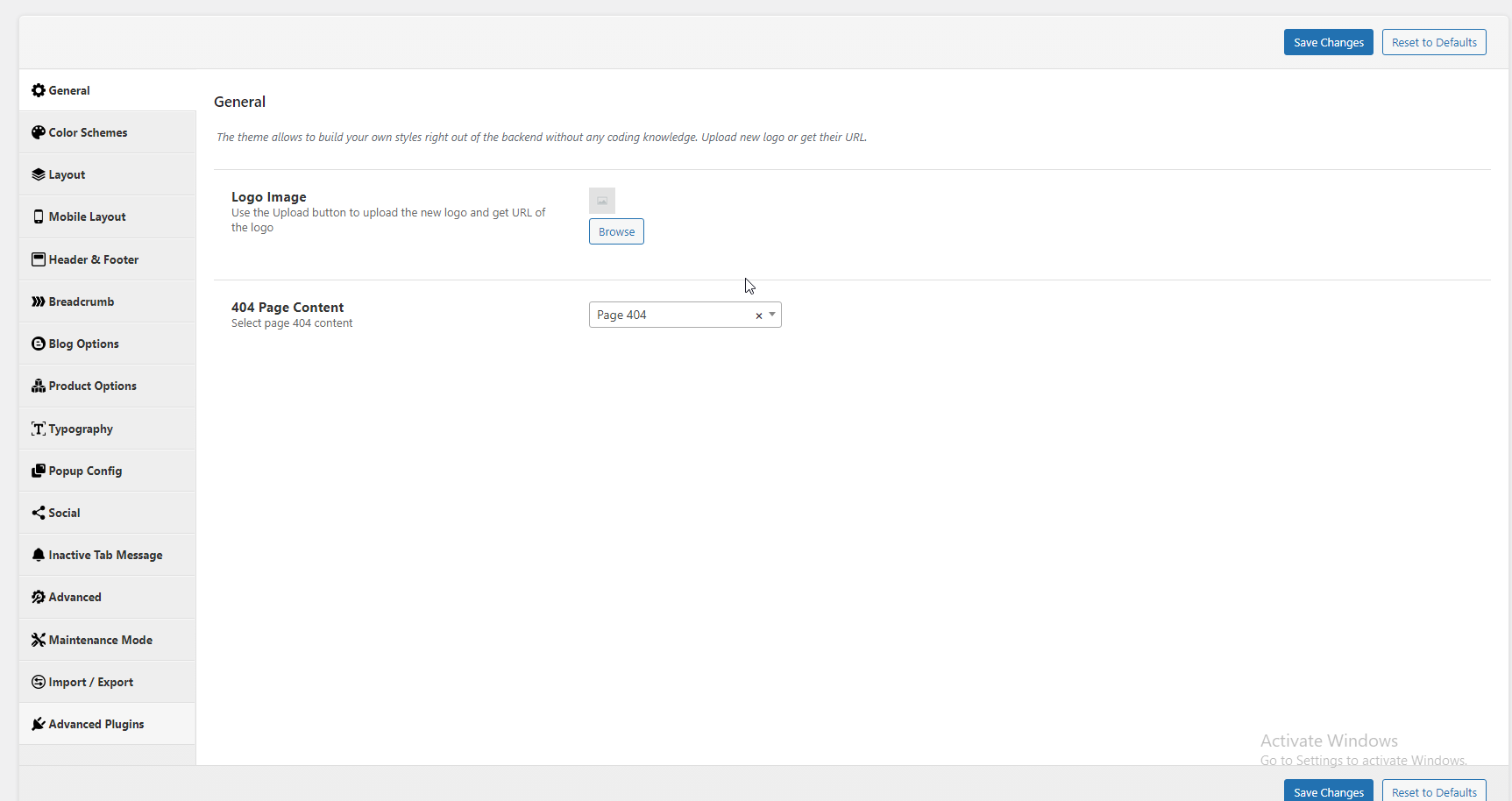
Task: Click the logo image placeholder thumbnail
Action: click(x=602, y=201)
